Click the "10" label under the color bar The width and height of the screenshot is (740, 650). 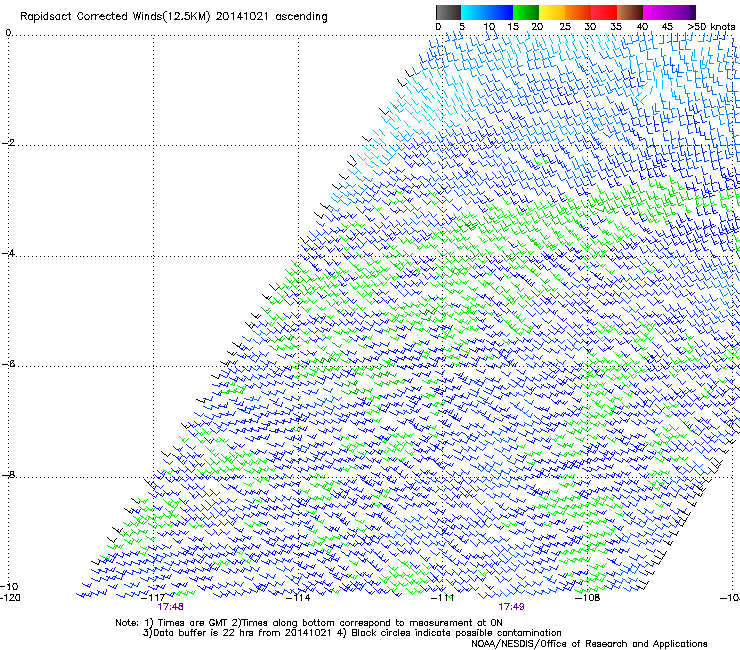(489, 27)
